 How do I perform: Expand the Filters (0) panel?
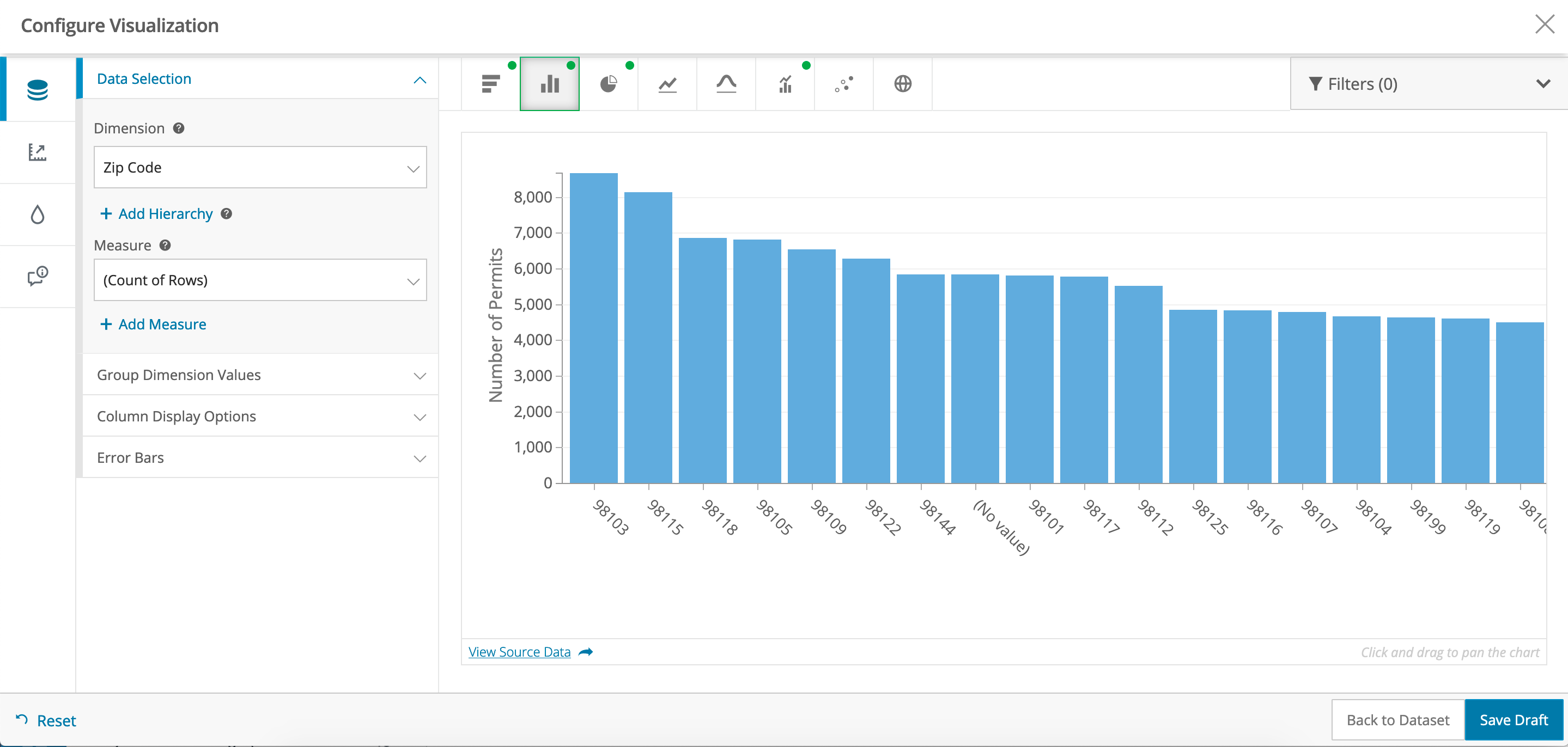pyautogui.click(x=1427, y=84)
